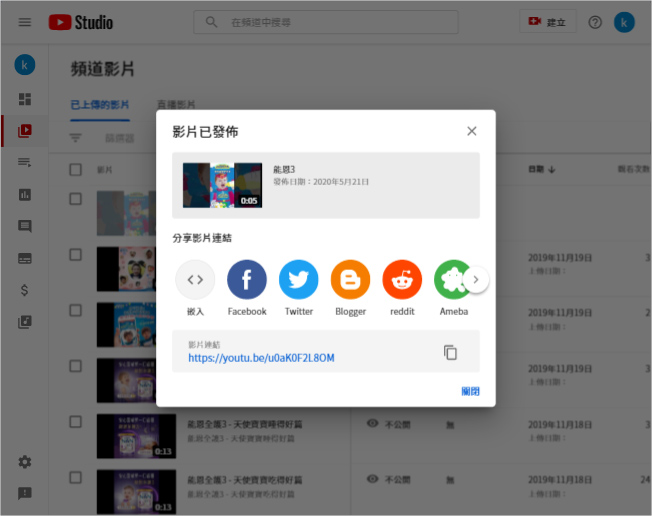Image resolution: width=652 pixels, height=516 pixels.
Task: Click the 在頻道中搜尋 search field
Action: coord(326,22)
